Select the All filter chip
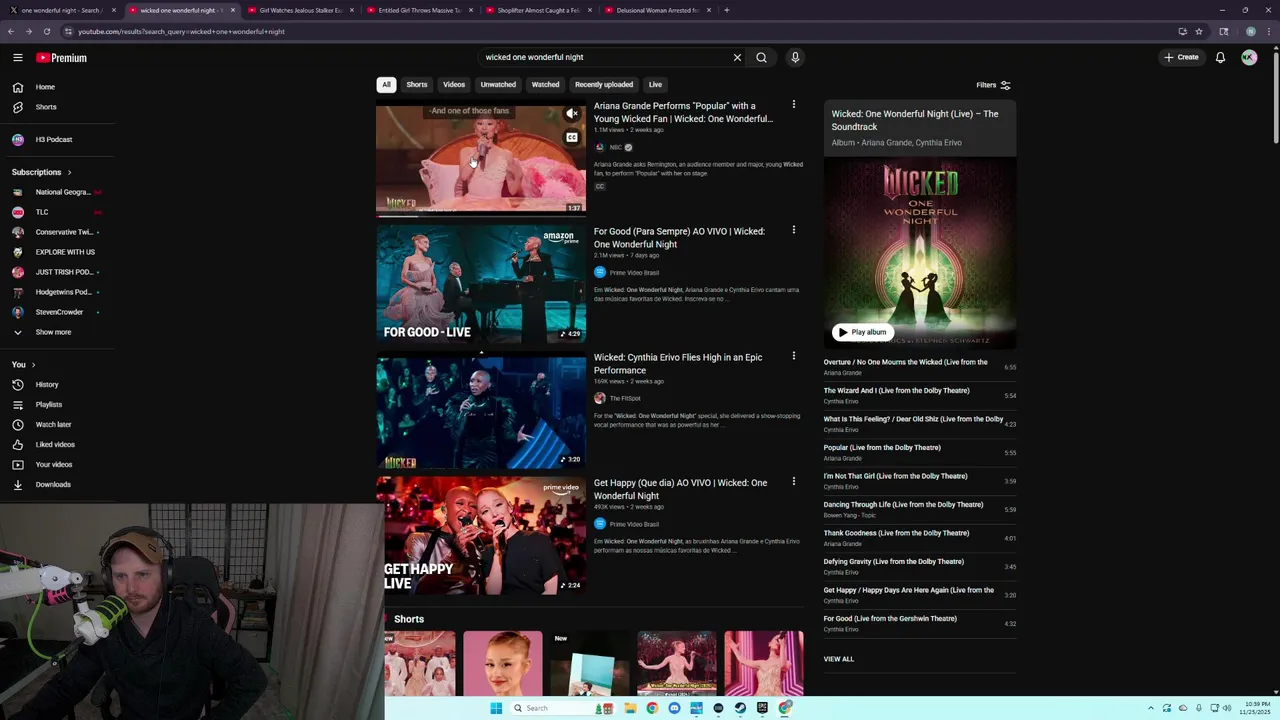This screenshot has height=720, width=1280. [386, 85]
